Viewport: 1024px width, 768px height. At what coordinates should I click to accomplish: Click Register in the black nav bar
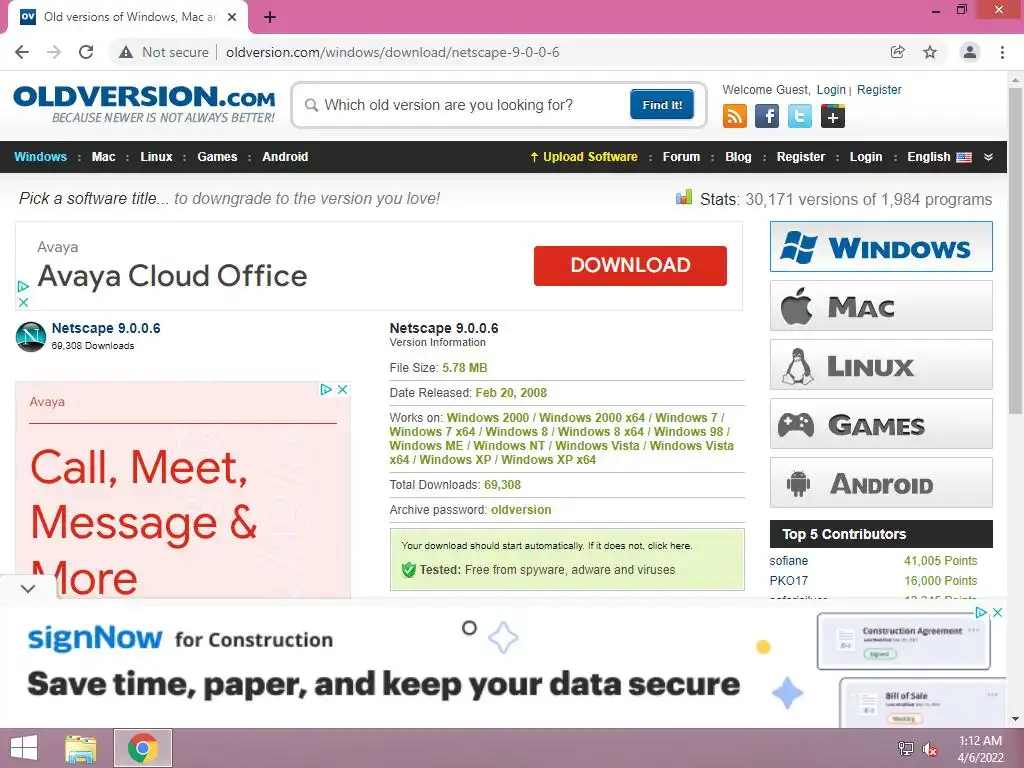click(x=801, y=157)
